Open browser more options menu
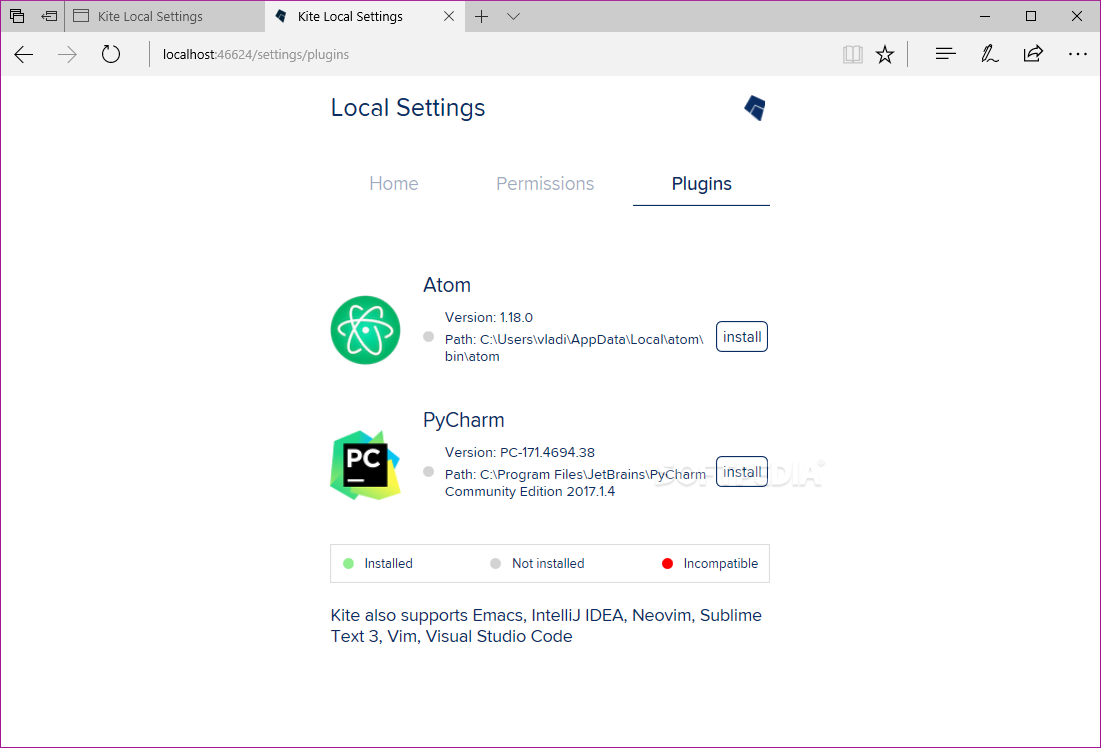The height and width of the screenshot is (748, 1101). click(1077, 54)
